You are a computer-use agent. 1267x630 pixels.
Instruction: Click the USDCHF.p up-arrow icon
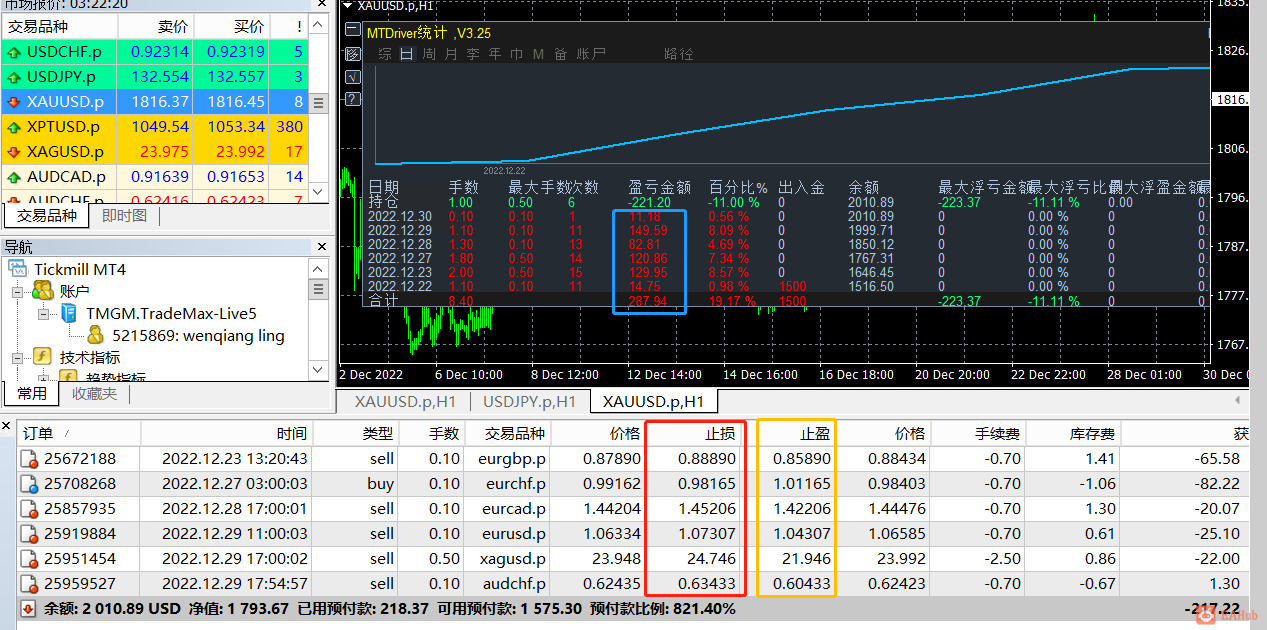tap(14, 52)
